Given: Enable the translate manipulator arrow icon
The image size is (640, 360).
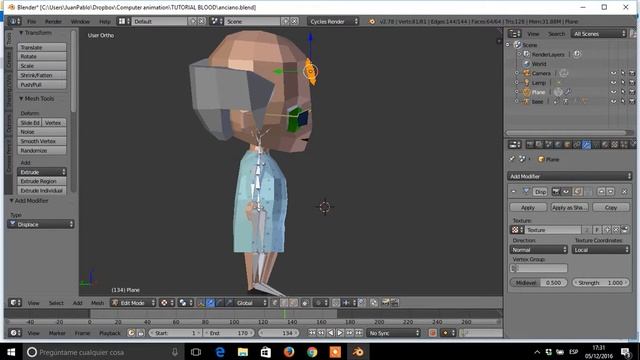Looking at the screenshot, I should 210,302.
